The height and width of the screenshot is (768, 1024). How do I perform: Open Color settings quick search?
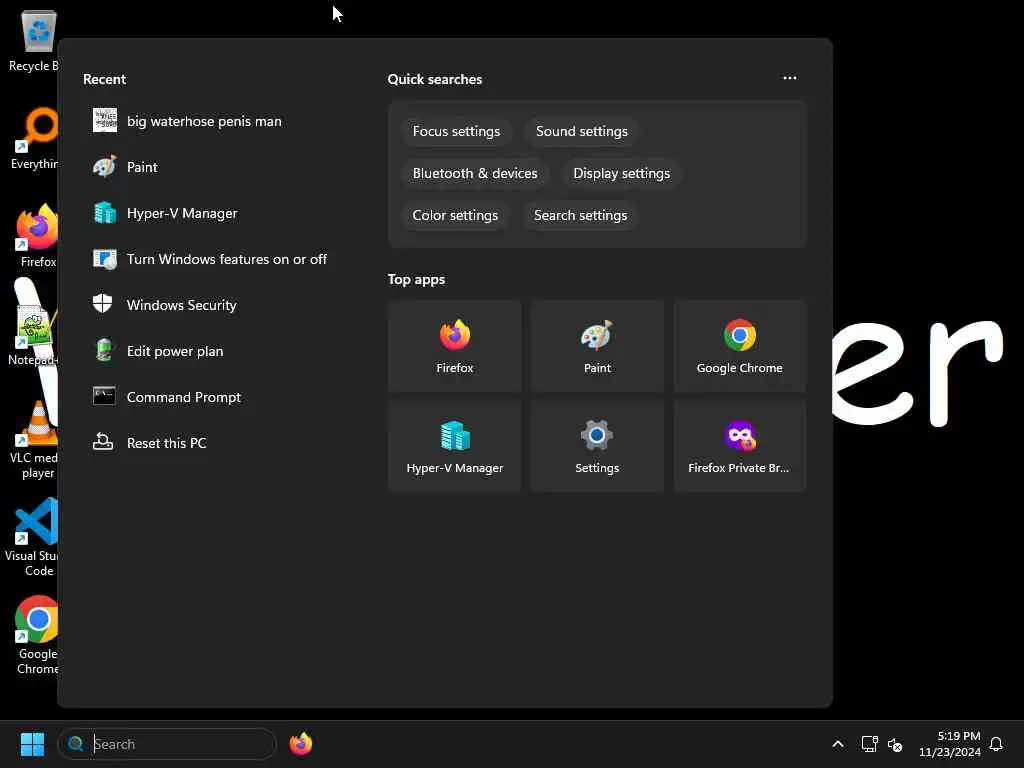[455, 215]
